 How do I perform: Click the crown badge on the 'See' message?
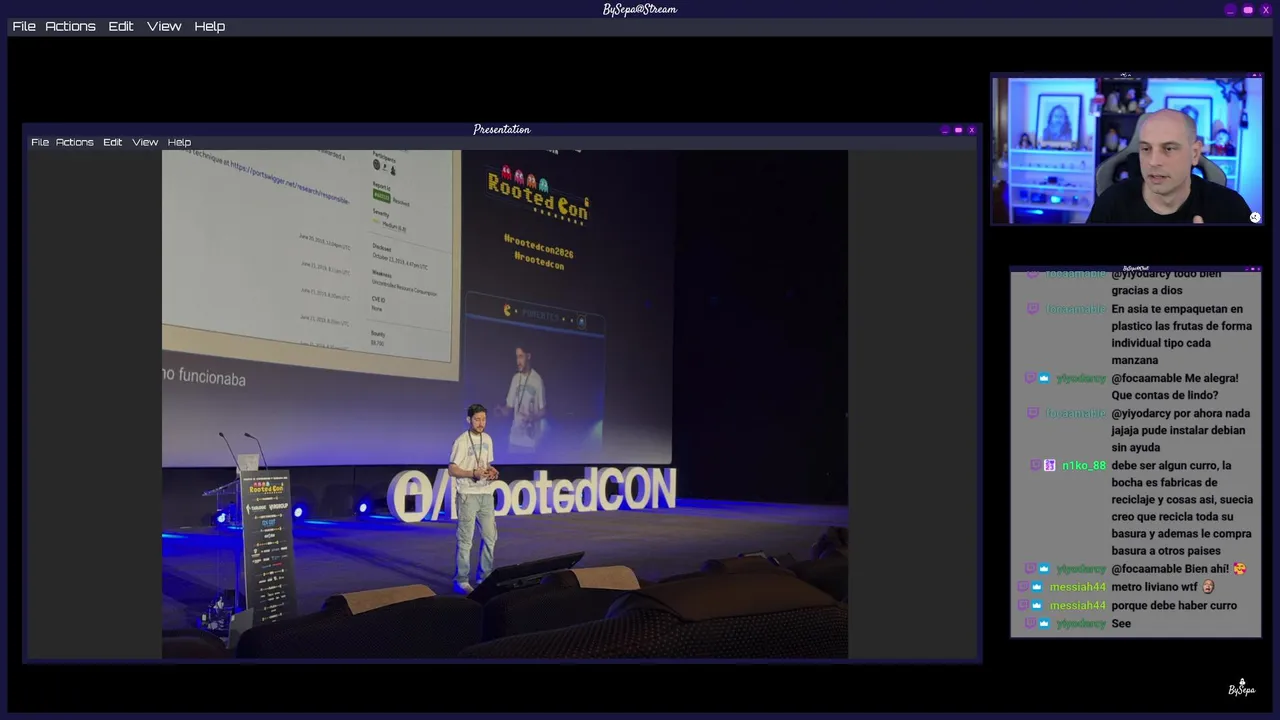(x=1044, y=623)
